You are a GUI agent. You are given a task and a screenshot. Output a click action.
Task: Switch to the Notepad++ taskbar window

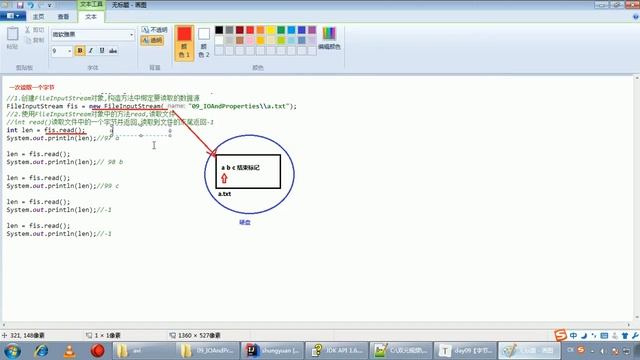tap(400, 351)
